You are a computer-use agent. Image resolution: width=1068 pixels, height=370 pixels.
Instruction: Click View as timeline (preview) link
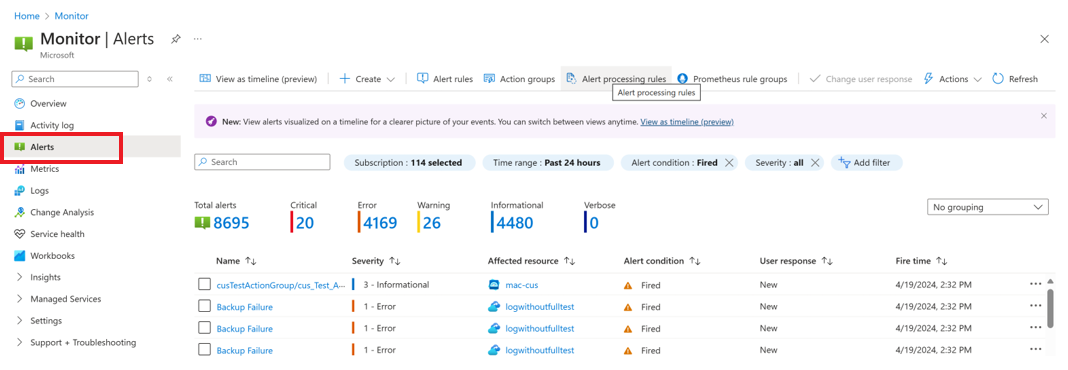point(687,122)
